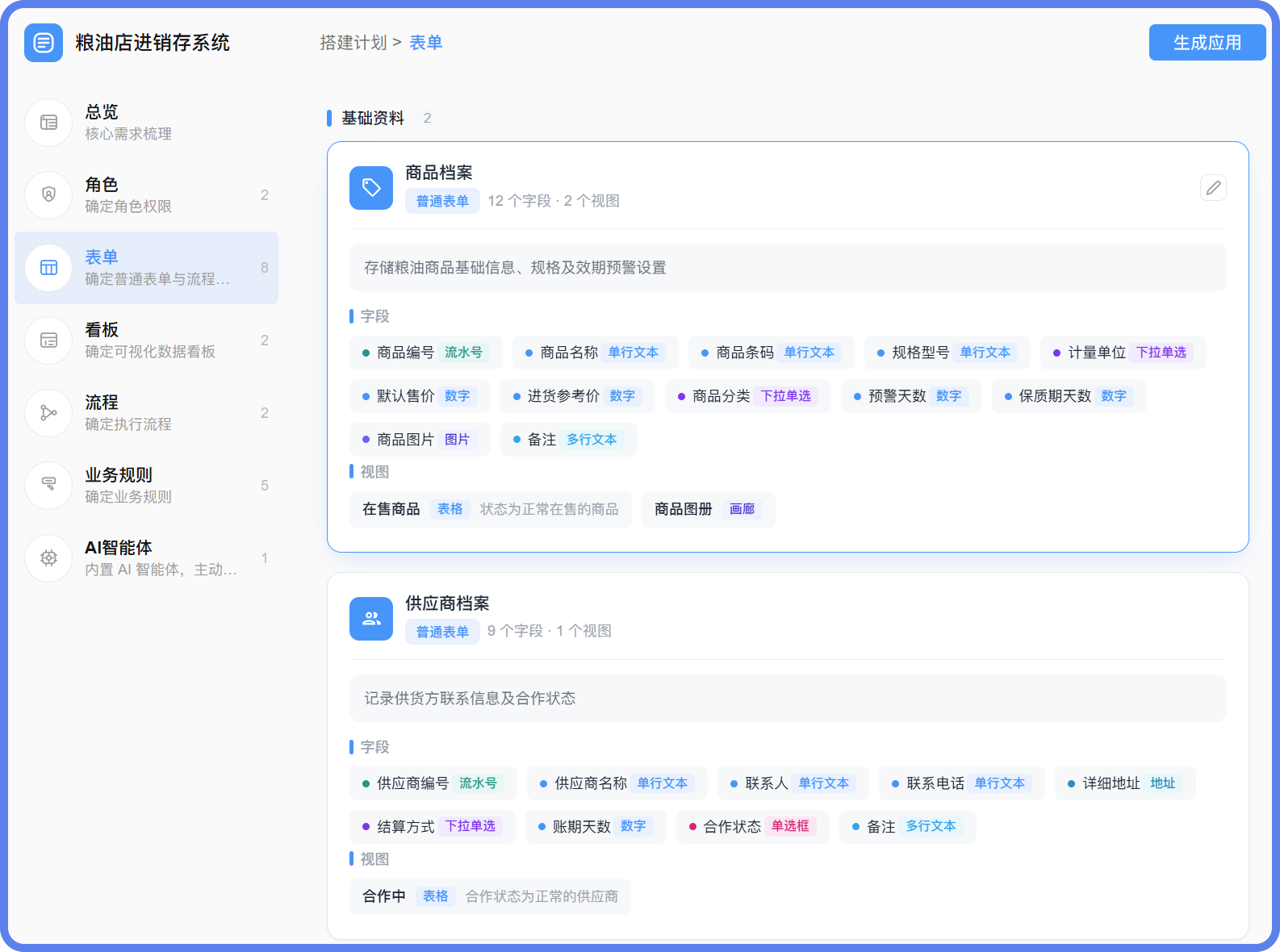Select the 计量单位 dropdown field chip
The width and height of the screenshot is (1280, 952).
[1123, 353]
